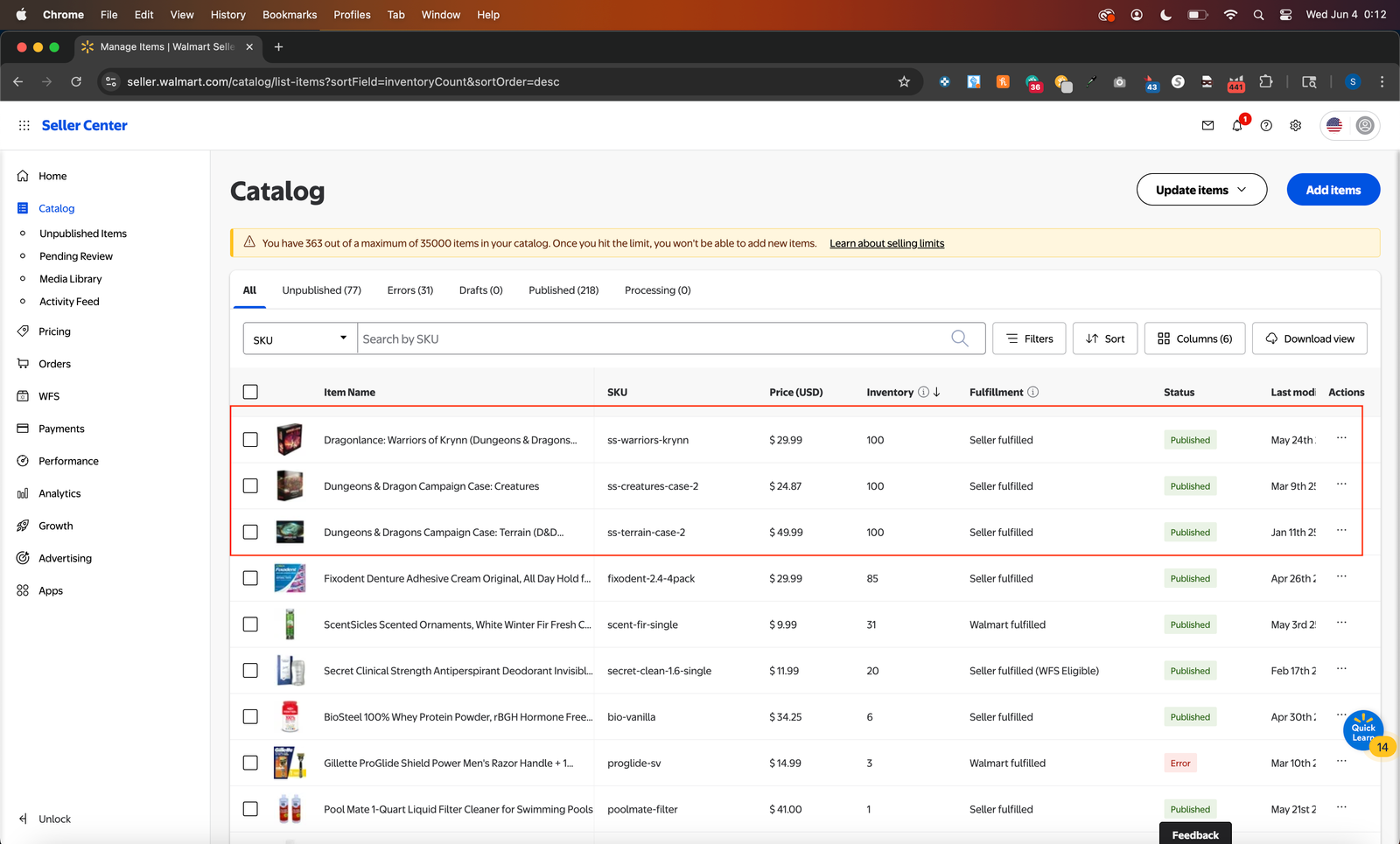
Task: Open Unpublished Items in sidebar
Action: [x=83, y=234]
